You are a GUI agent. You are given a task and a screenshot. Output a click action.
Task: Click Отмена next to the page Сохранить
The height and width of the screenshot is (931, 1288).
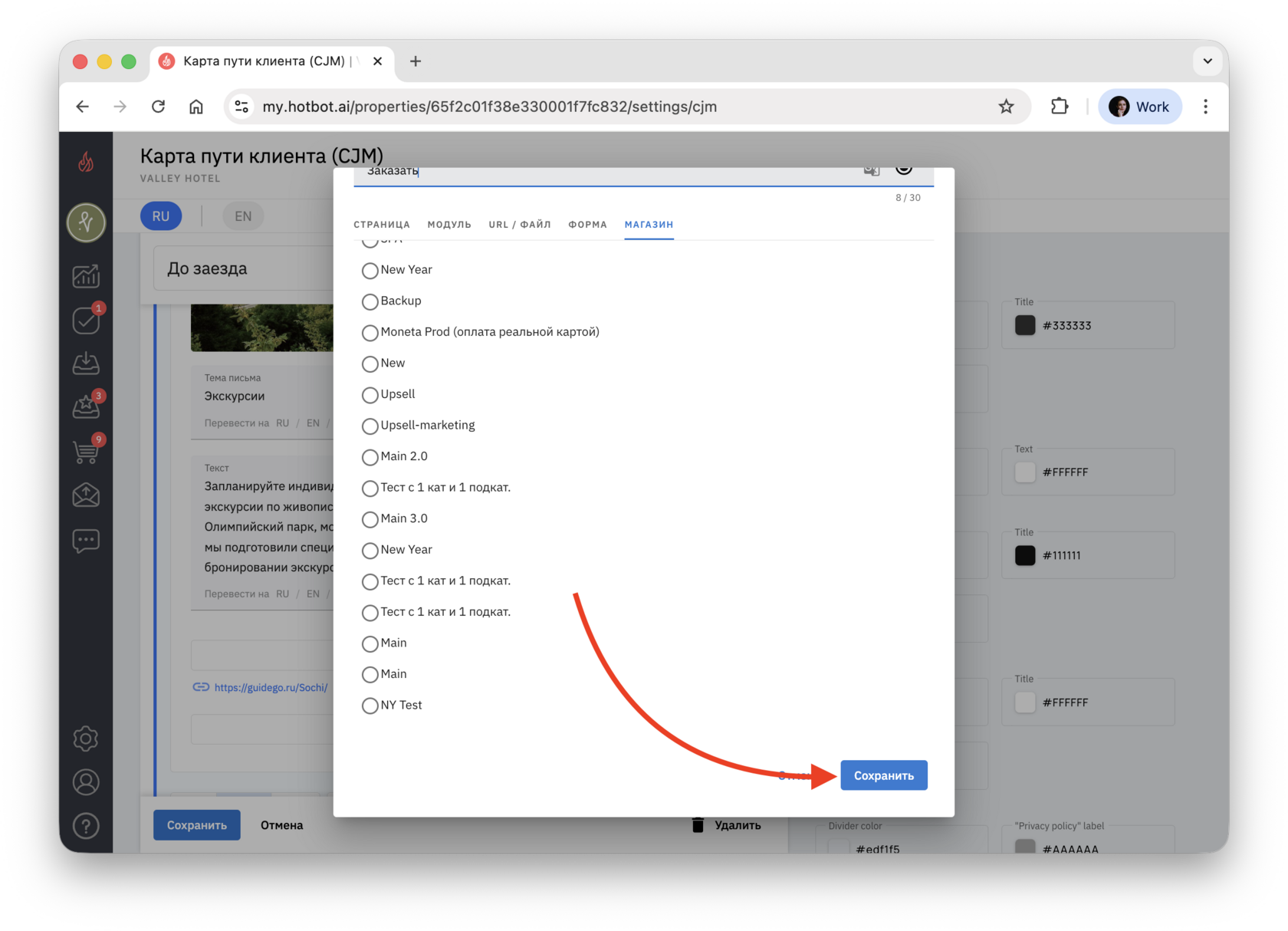282,825
